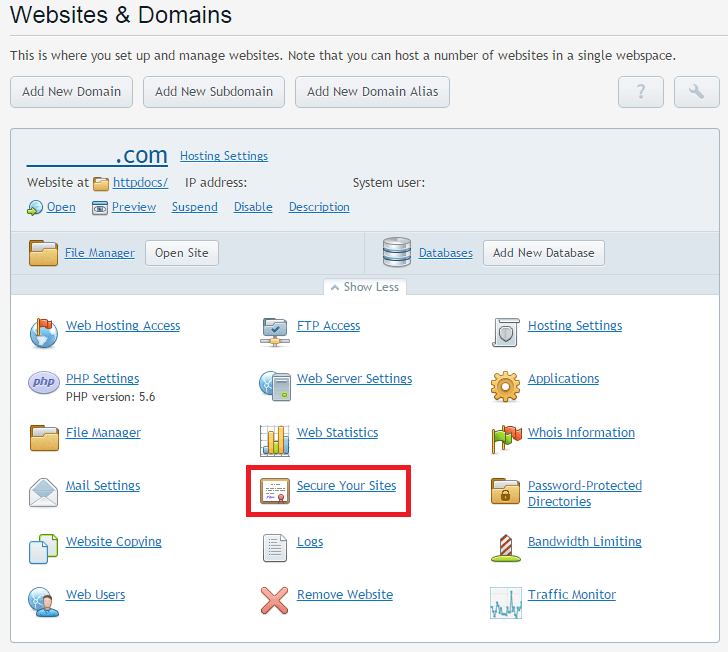Click the Mail Settings envelope icon
Image resolution: width=728 pixels, height=652 pixels.
[x=44, y=492]
